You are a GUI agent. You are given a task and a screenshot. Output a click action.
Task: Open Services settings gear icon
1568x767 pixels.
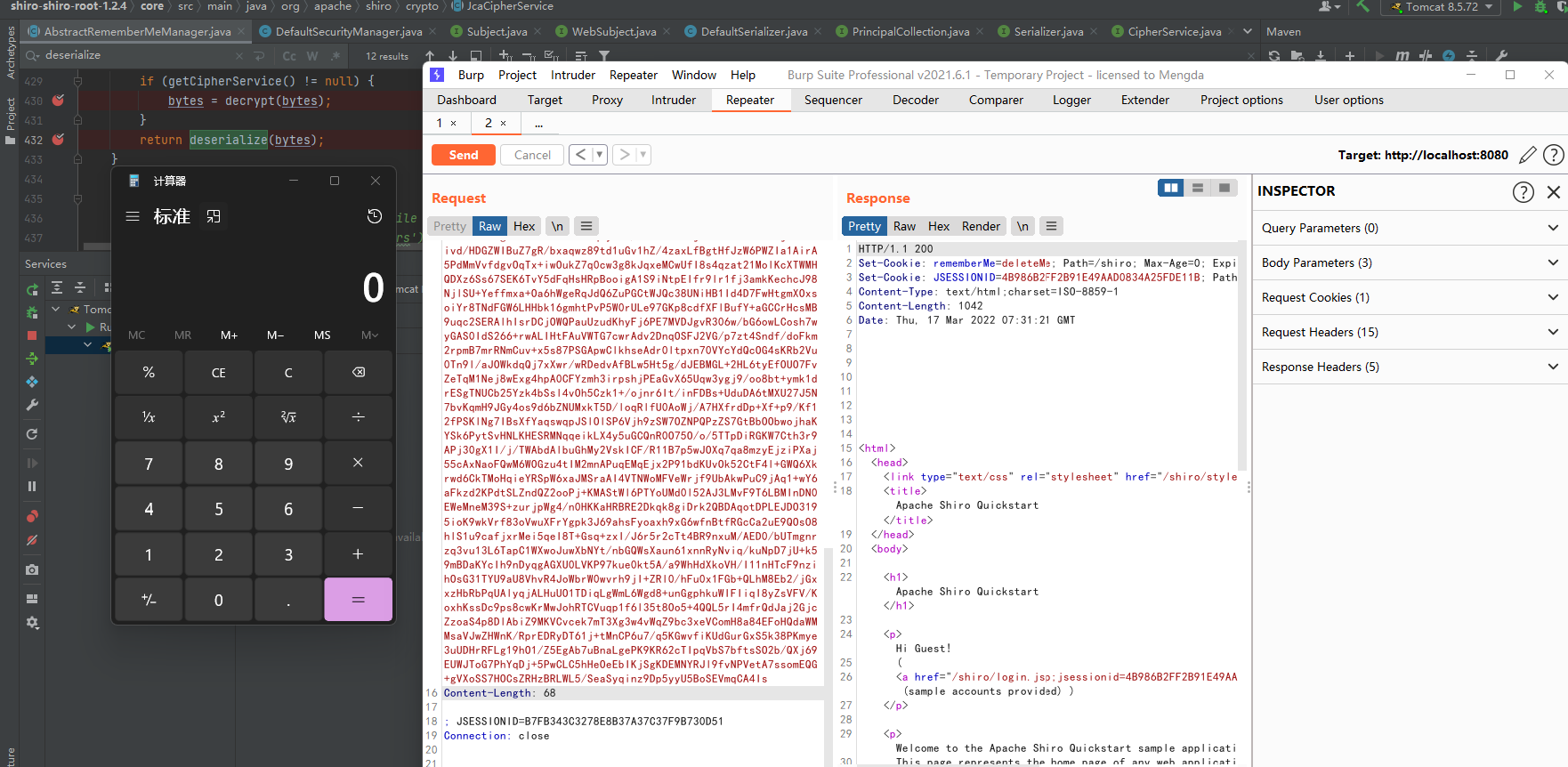point(32,623)
